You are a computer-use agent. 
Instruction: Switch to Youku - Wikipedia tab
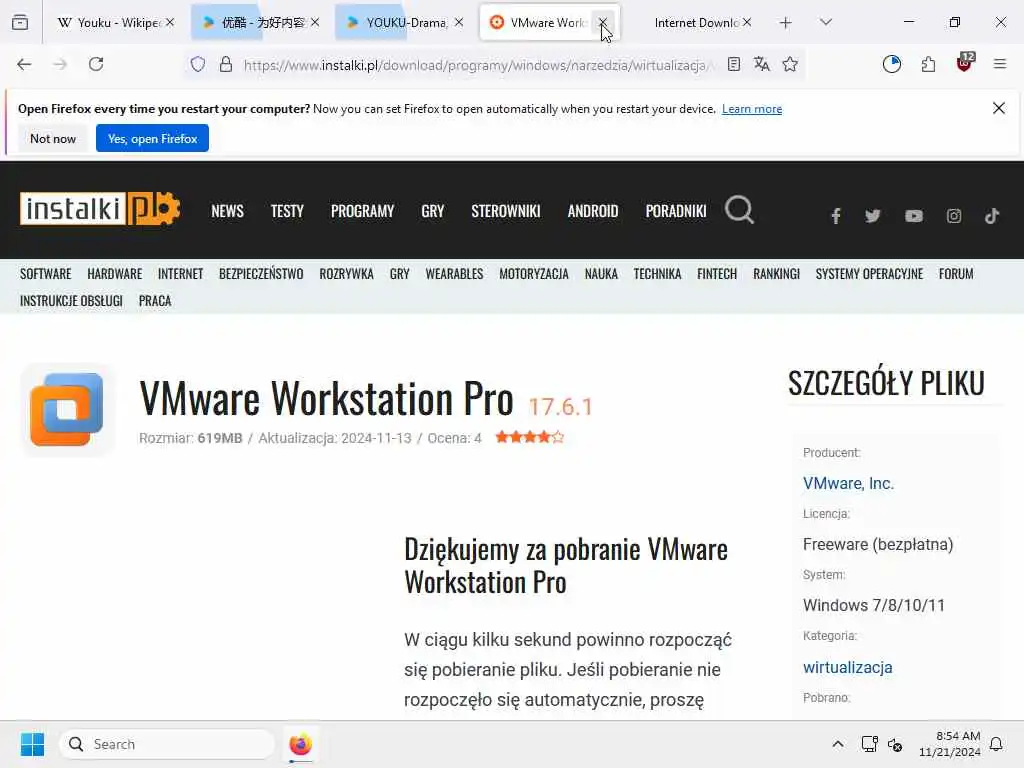click(x=108, y=23)
